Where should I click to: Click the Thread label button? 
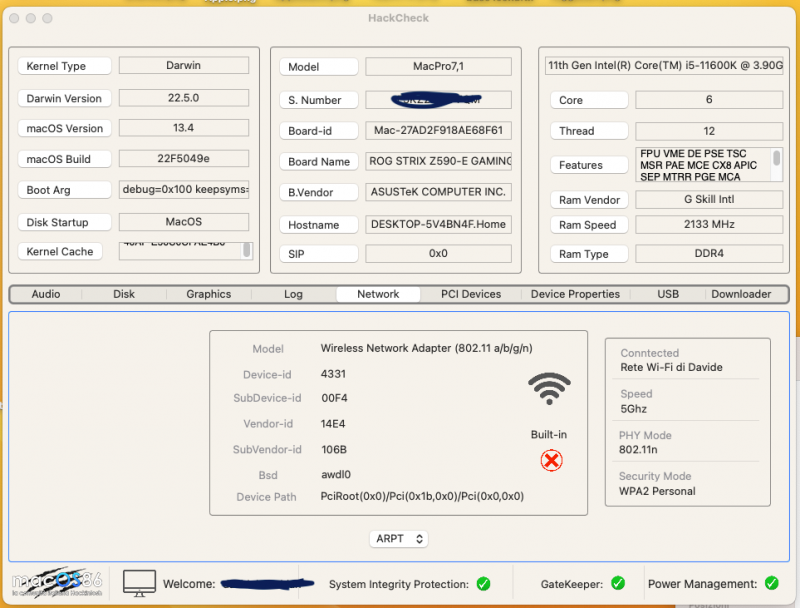(x=589, y=131)
